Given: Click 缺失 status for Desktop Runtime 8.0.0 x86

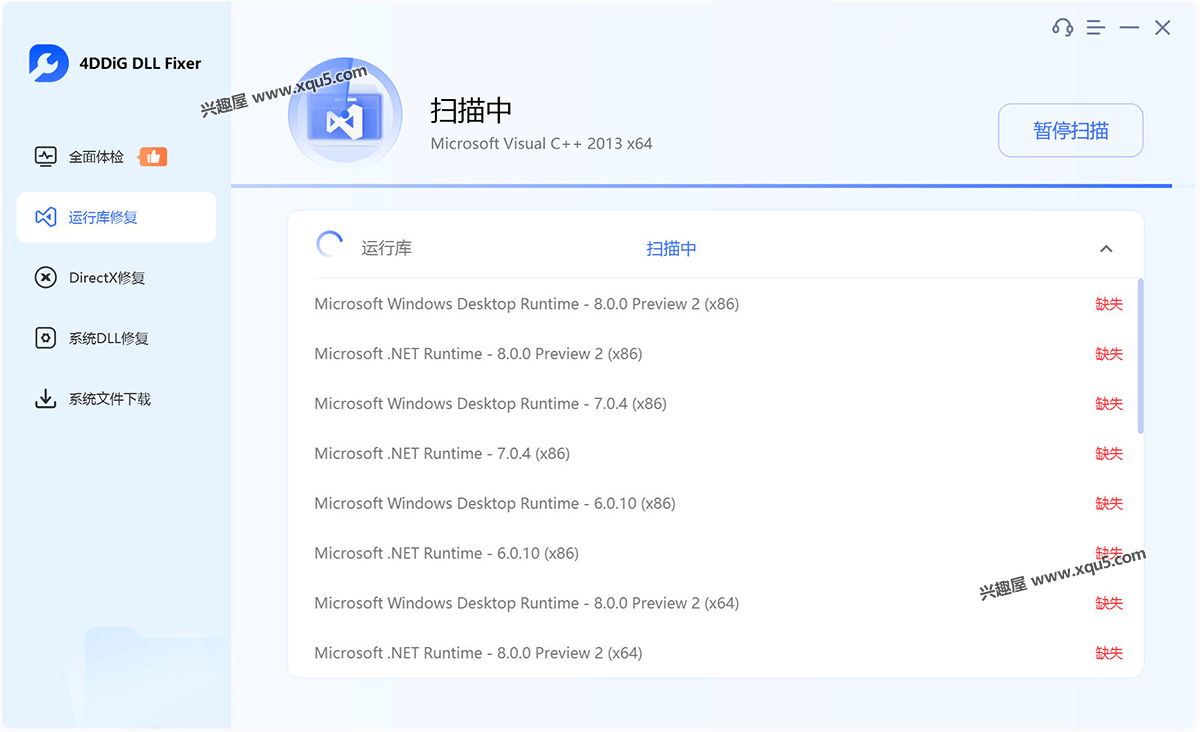Looking at the screenshot, I should (1109, 304).
